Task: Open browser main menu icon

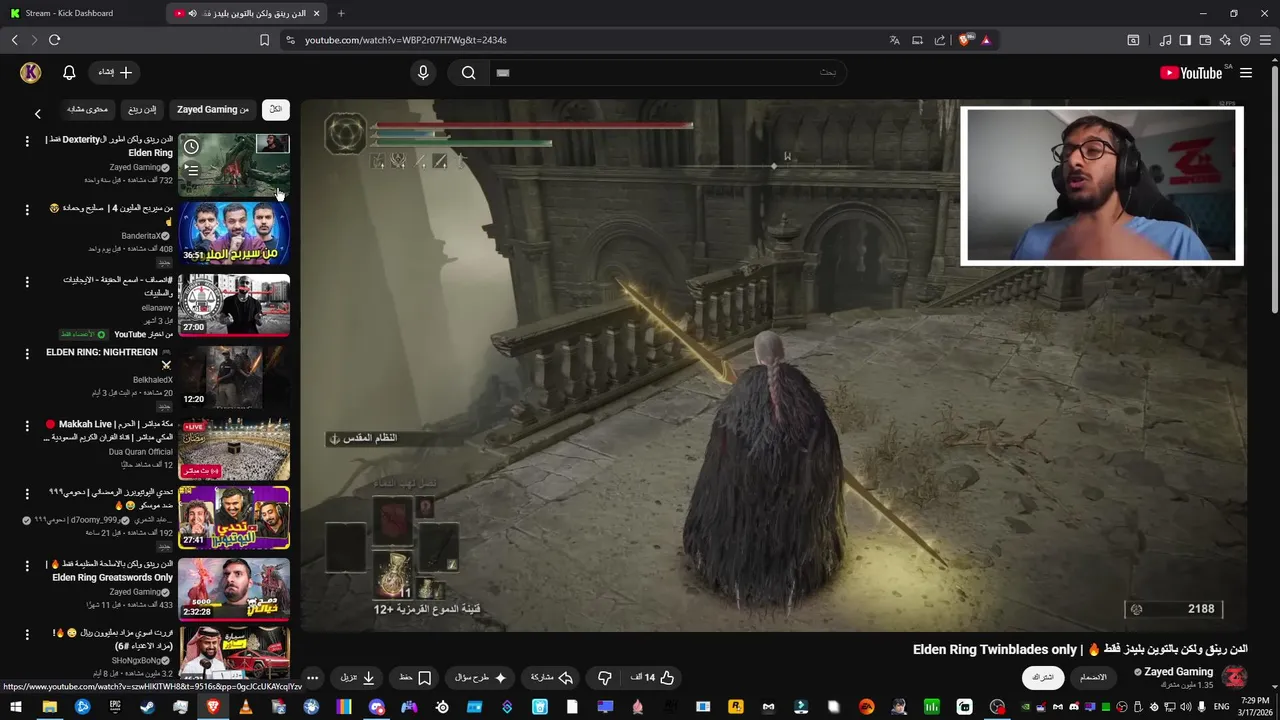Action: coord(1265,40)
